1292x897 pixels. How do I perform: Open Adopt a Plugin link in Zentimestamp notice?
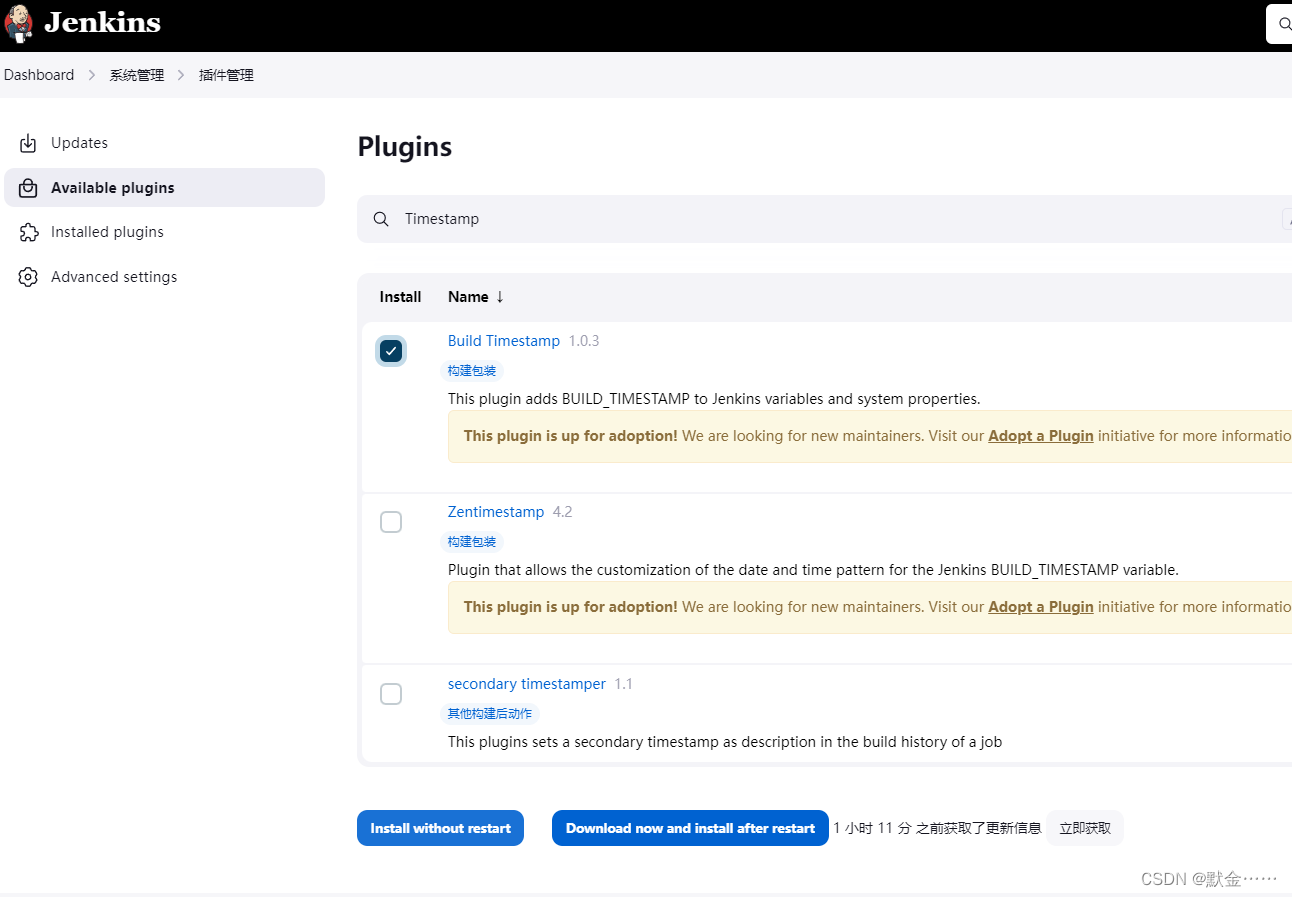tap(1041, 607)
